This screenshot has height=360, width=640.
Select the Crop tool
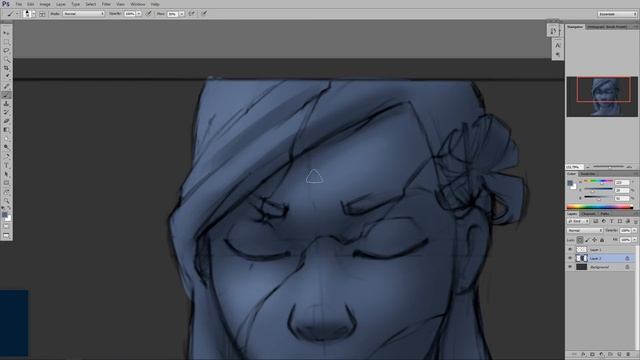click(x=6, y=68)
